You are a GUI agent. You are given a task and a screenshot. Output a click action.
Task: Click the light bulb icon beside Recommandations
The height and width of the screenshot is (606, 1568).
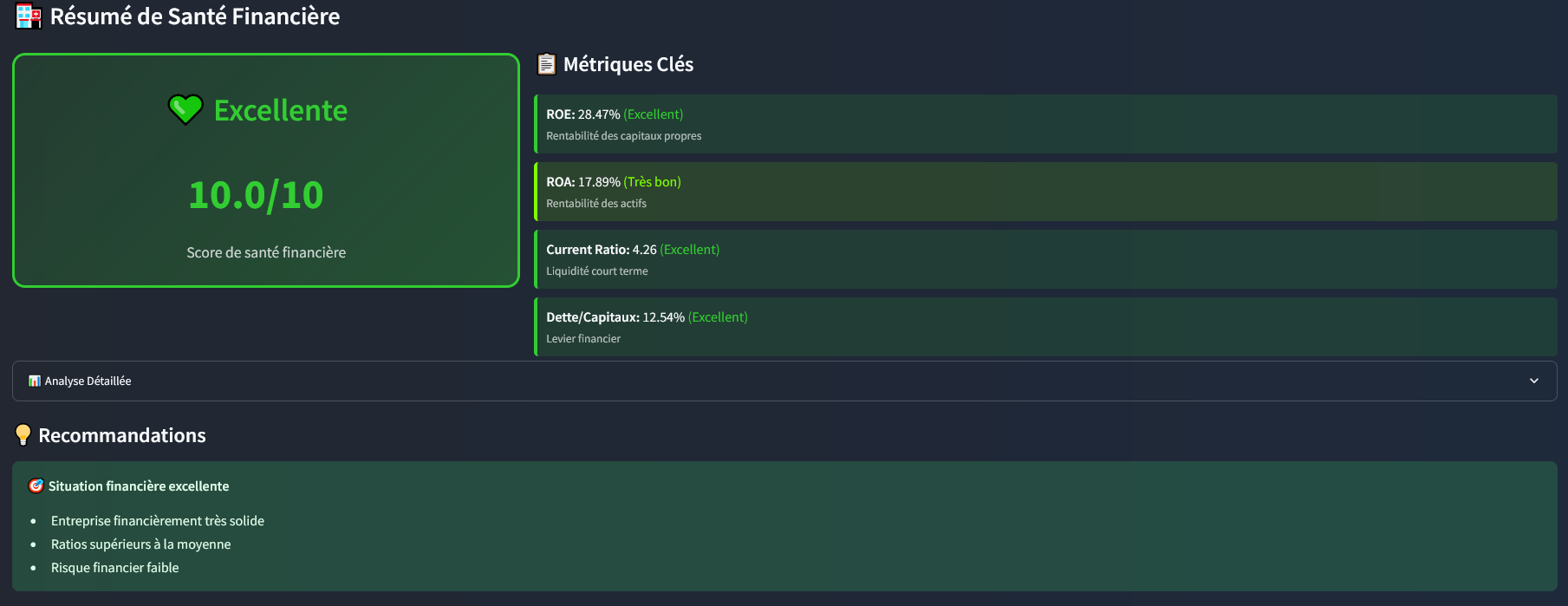[x=23, y=435]
